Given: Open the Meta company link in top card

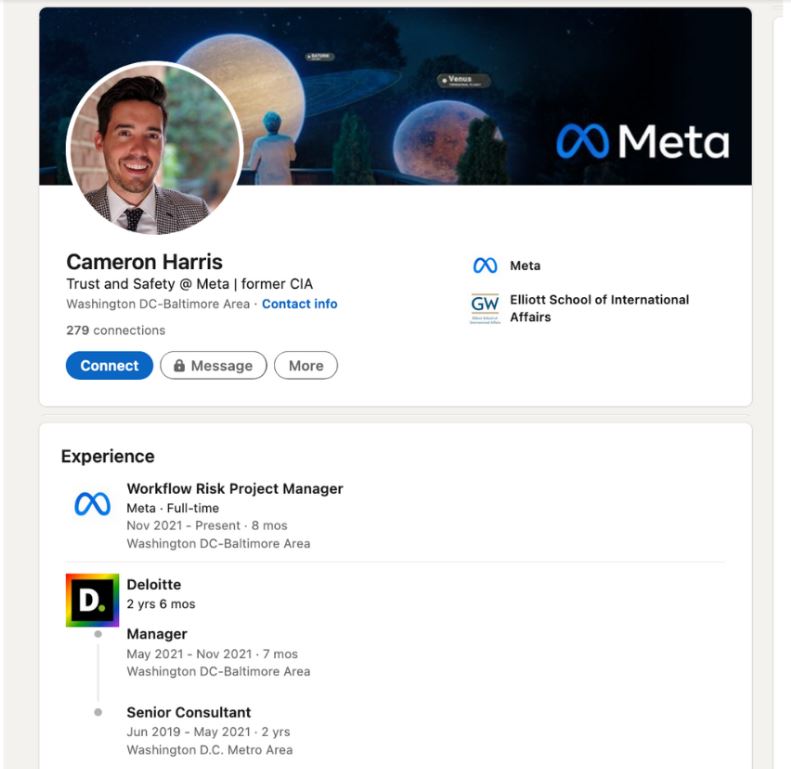Looking at the screenshot, I should pyautogui.click(x=525, y=266).
